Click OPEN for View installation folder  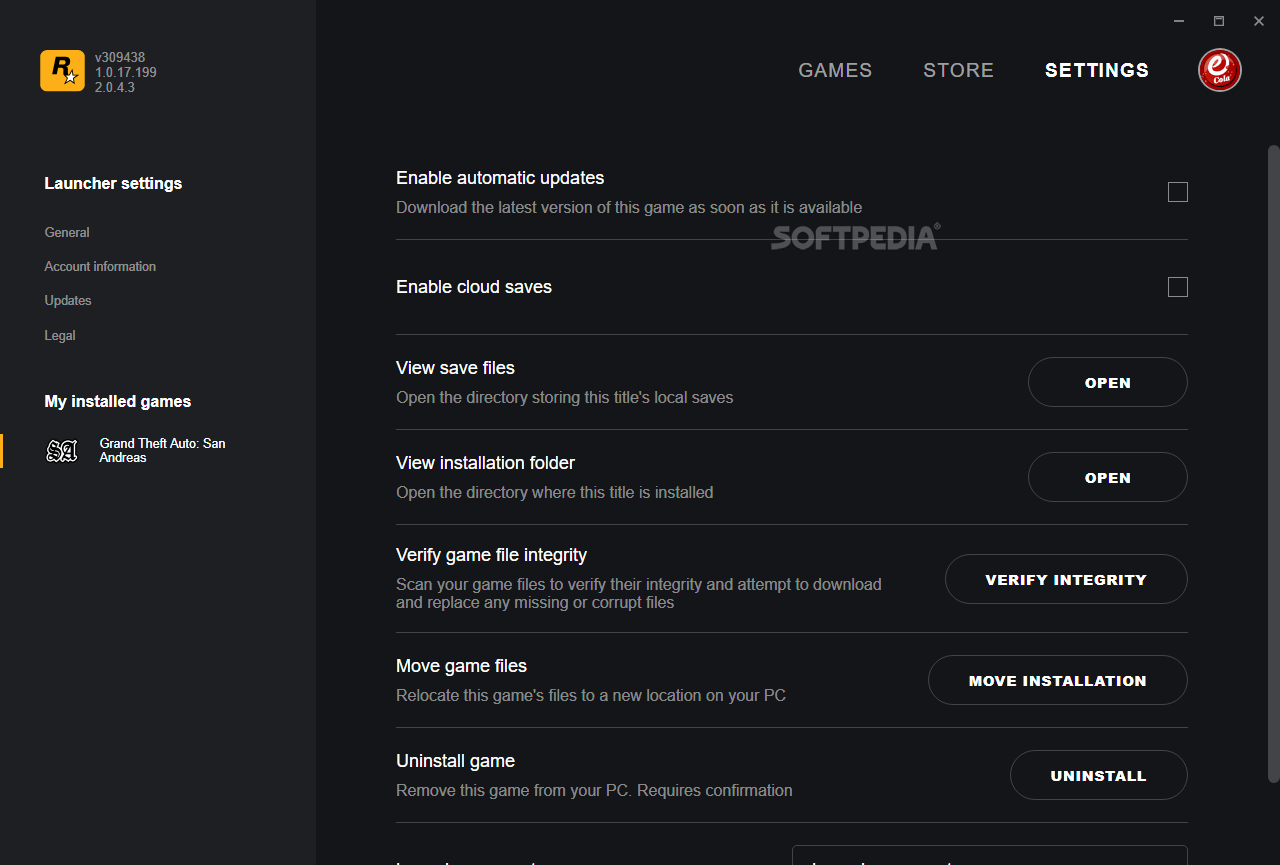tap(1108, 477)
